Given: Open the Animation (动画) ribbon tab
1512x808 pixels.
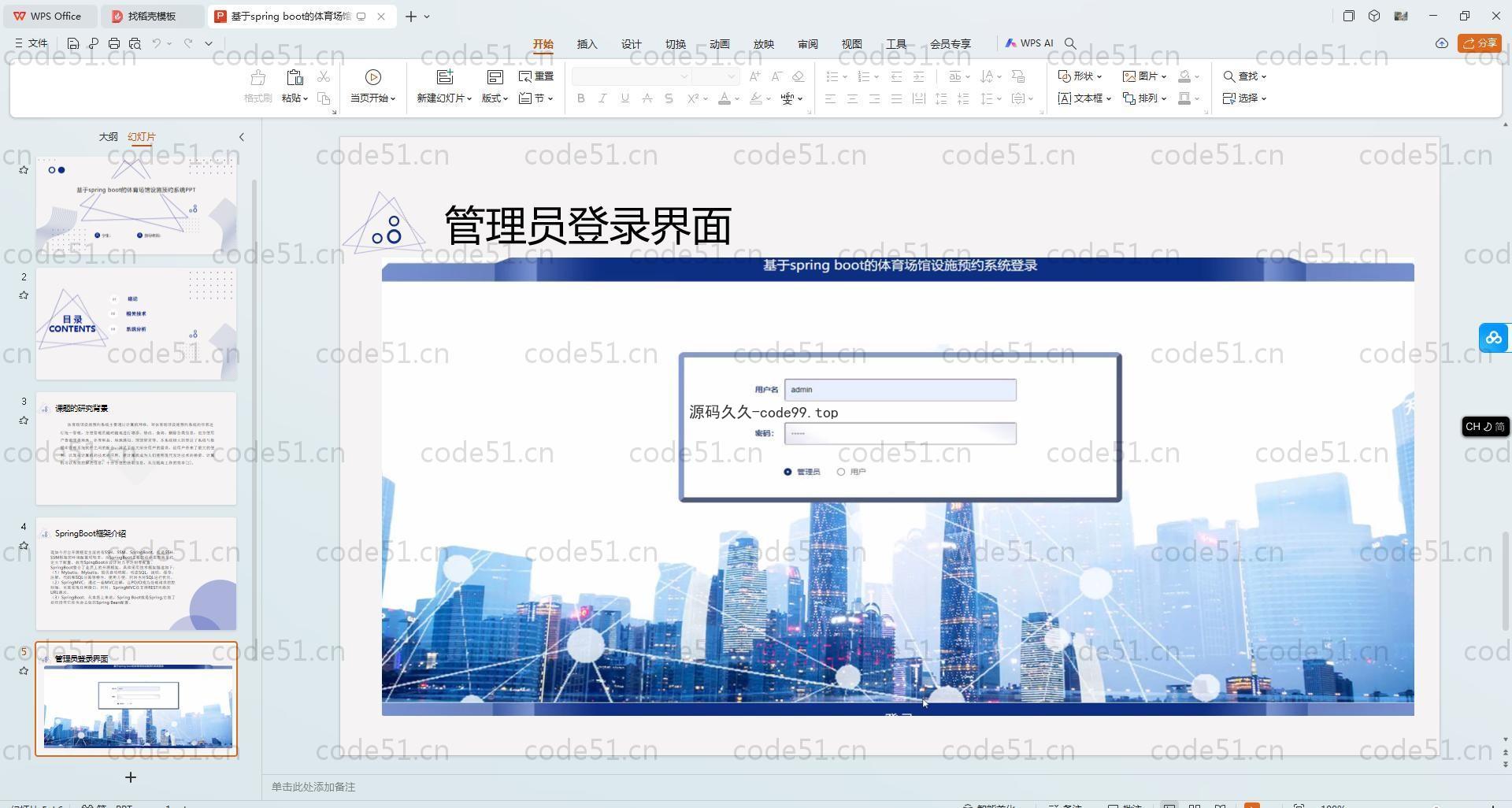Looking at the screenshot, I should coord(720,44).
